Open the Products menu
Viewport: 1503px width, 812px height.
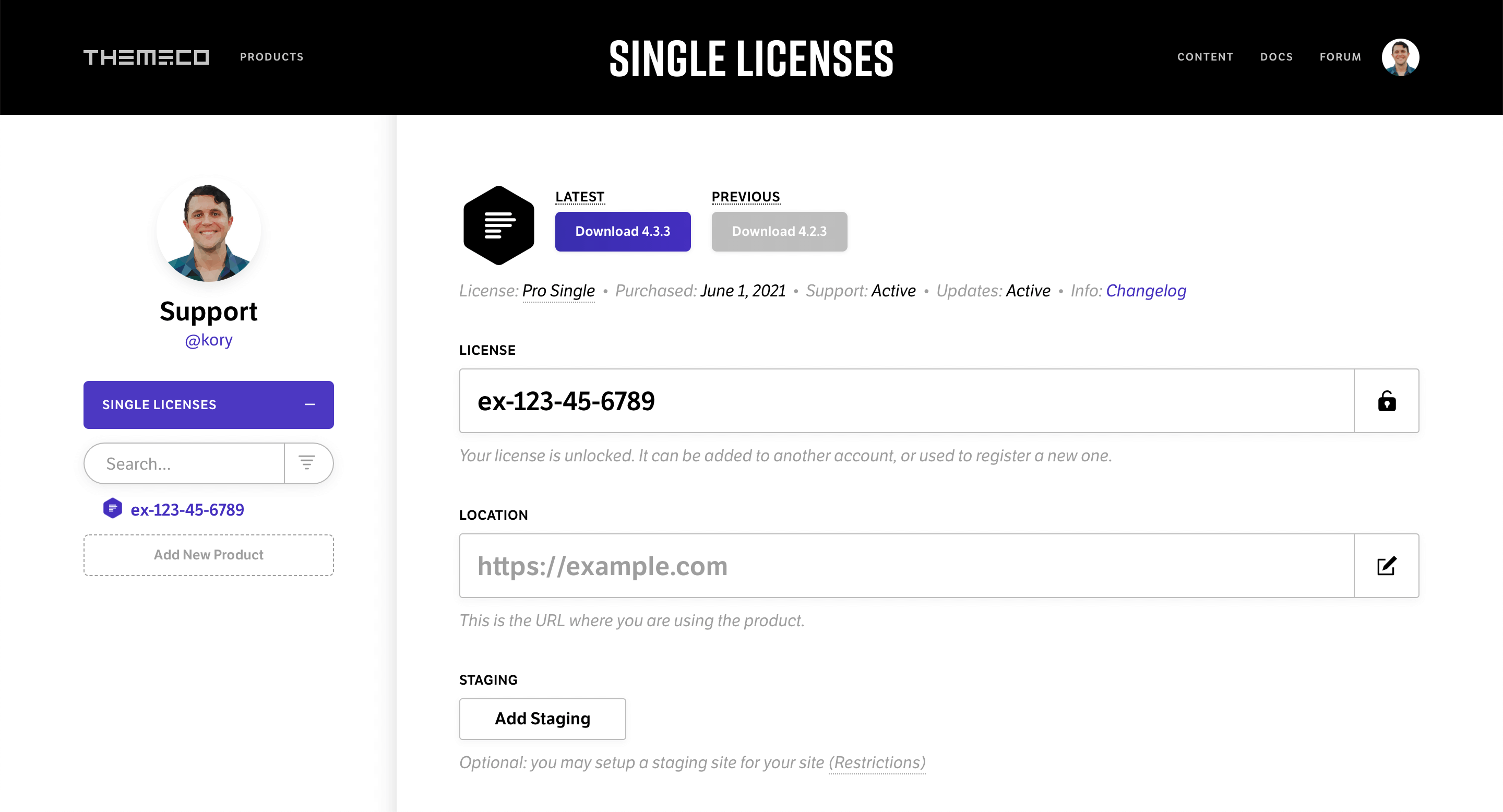coord(271,57)
